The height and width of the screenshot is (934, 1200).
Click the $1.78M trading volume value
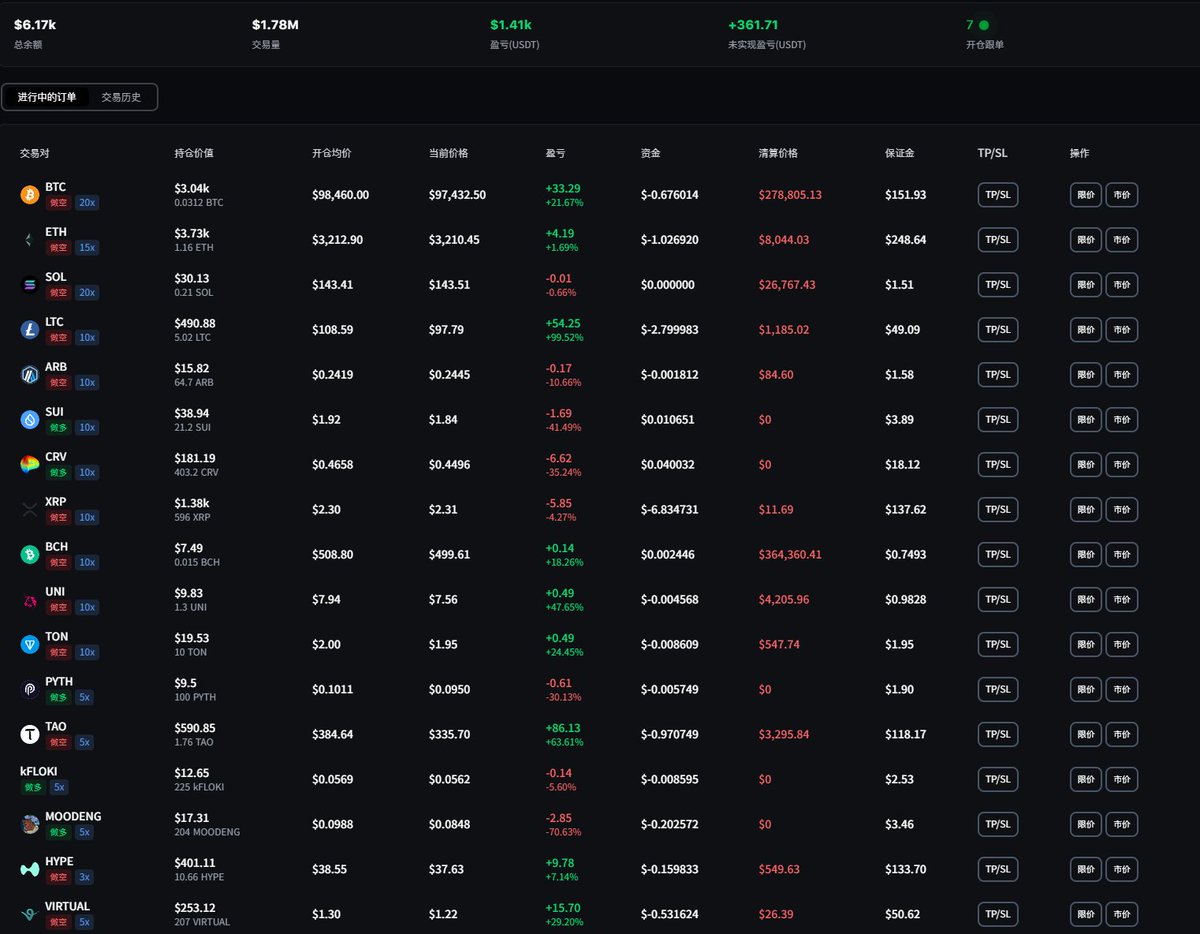275,25
